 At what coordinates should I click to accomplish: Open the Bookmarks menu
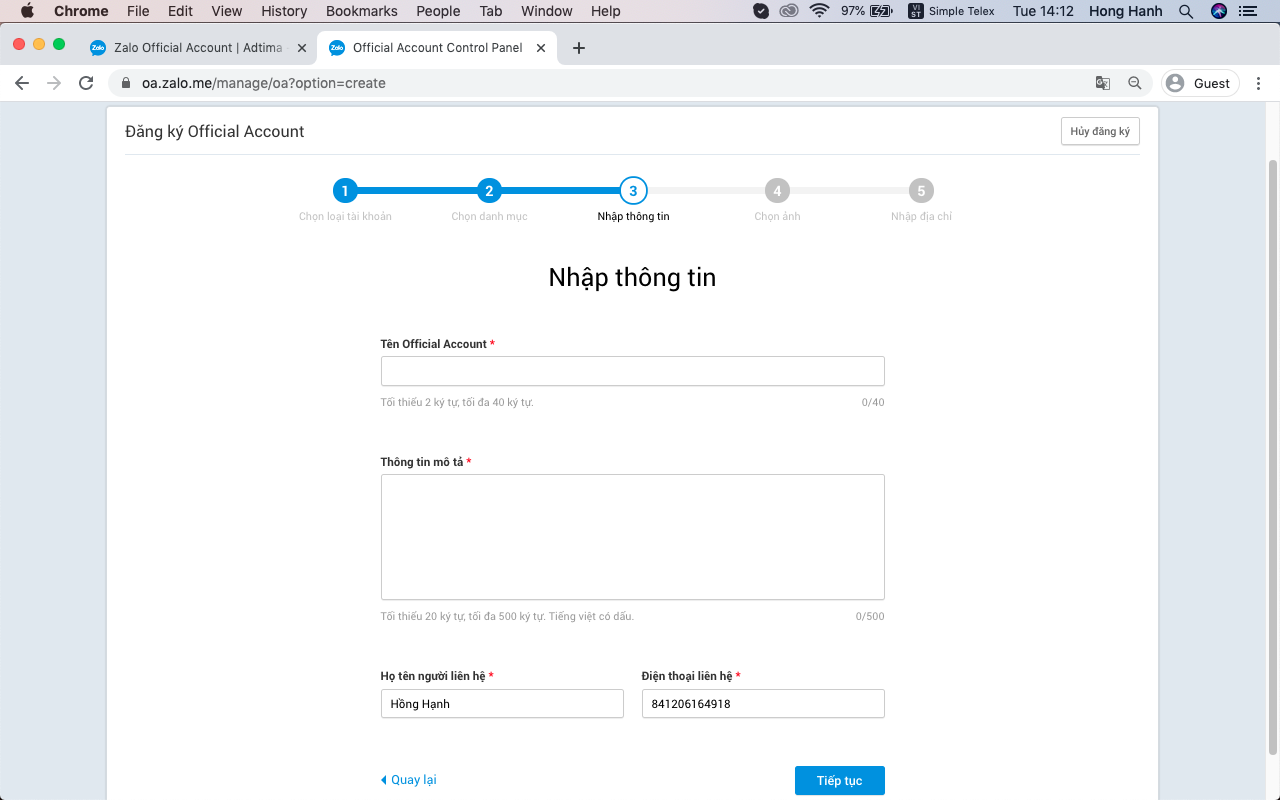[362, 11]
